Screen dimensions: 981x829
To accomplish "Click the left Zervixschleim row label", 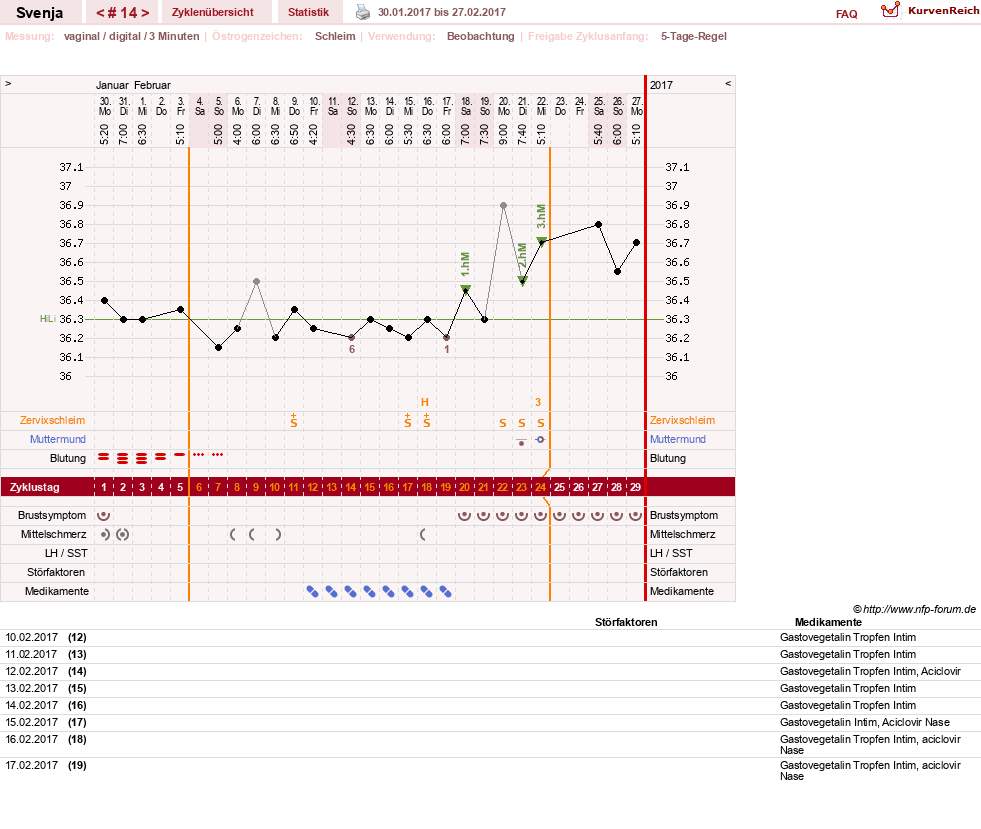I will pyautogui.click(x=53, y=420).
